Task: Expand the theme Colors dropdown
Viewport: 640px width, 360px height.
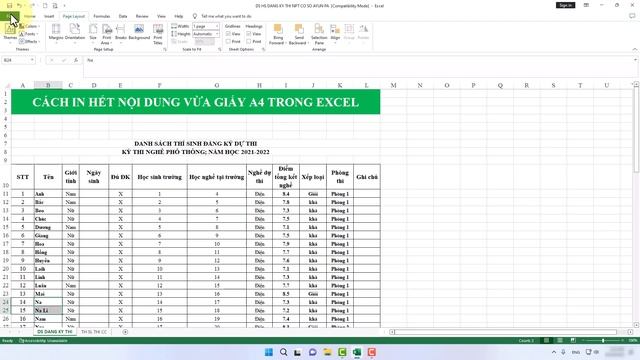Action: coord(29,26)
